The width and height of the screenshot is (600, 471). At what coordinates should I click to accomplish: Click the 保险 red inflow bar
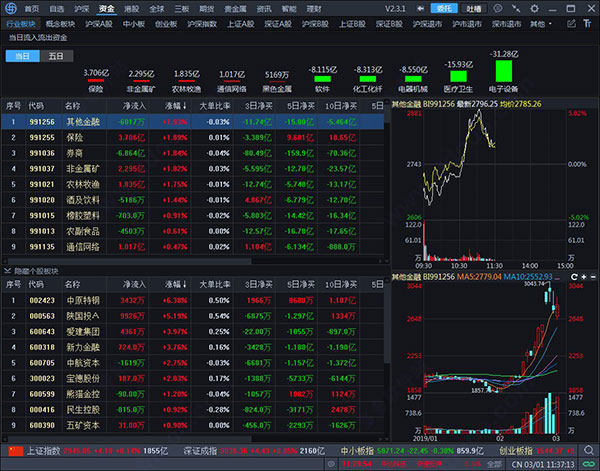[x=96, y=81]
